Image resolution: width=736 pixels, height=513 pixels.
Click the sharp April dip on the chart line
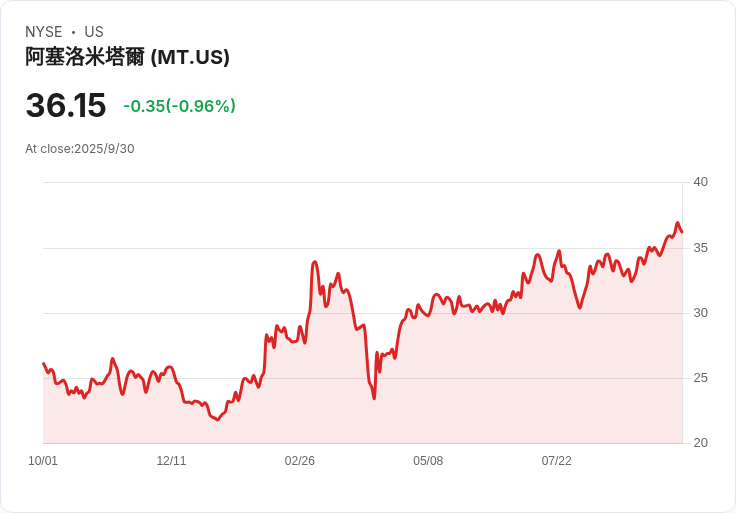[x=374, y=398]
